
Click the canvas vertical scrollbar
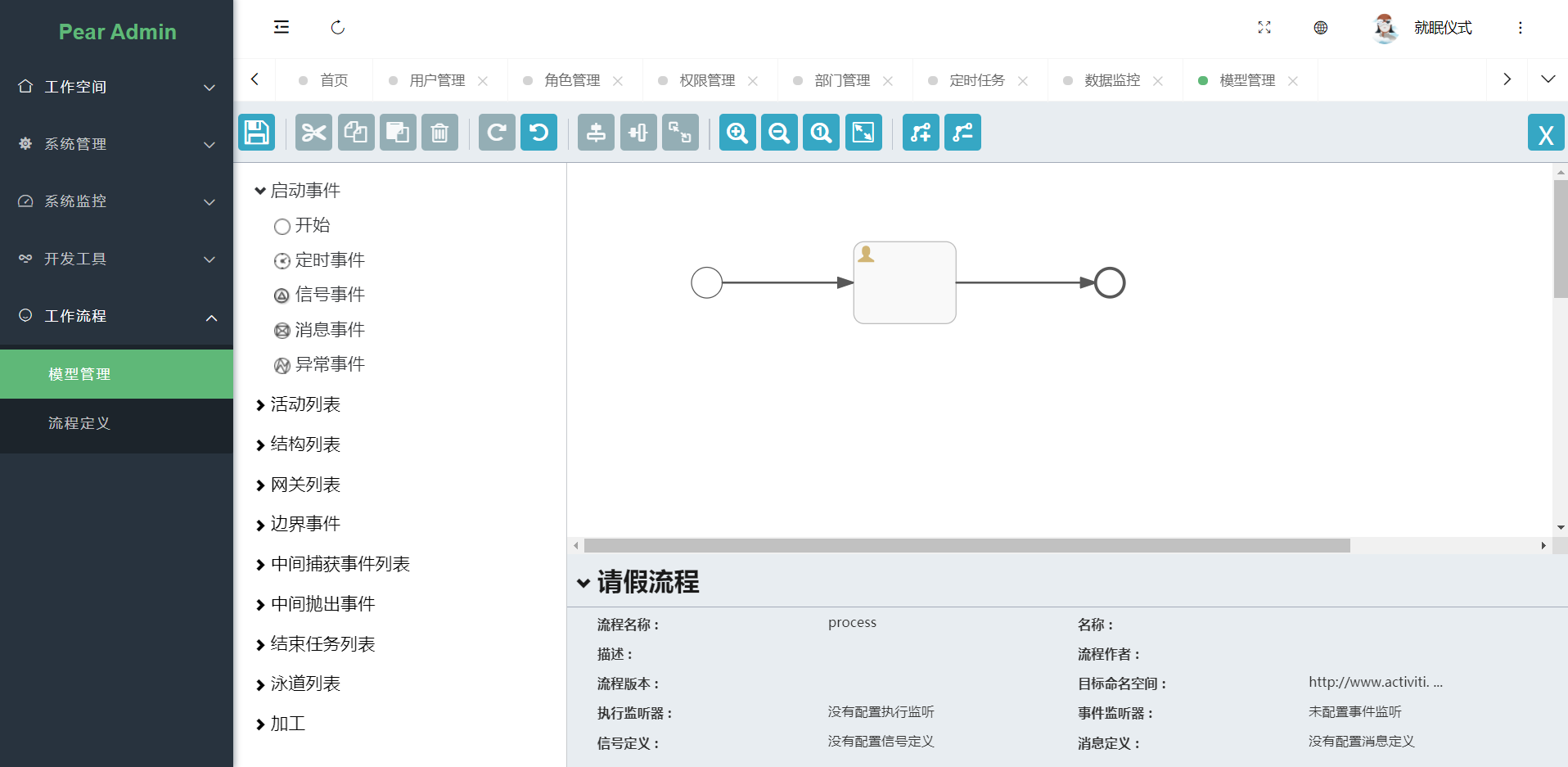pyautogui.click(x=1561, y=239)
